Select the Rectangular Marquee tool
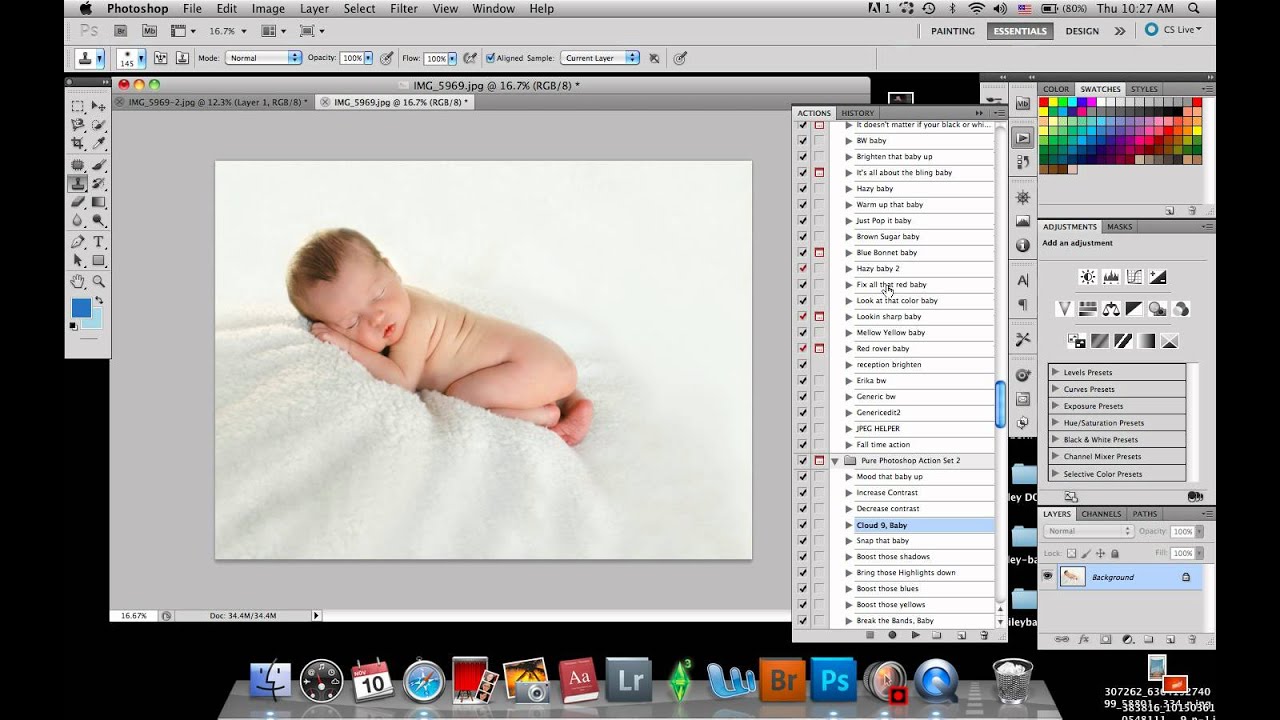1280x720 pixels. 77,106
